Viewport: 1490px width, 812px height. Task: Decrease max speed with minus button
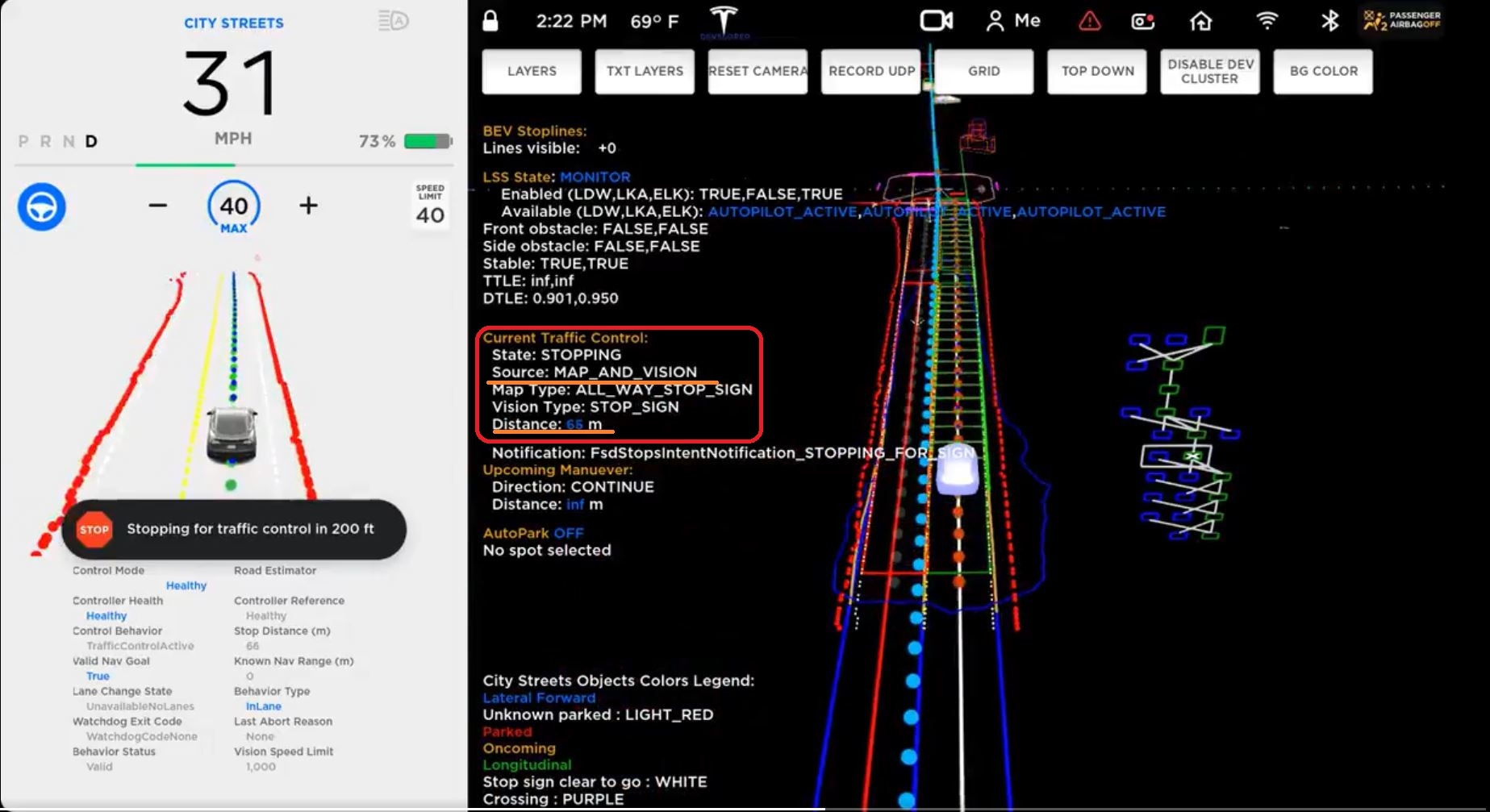[x=158, y=206]
